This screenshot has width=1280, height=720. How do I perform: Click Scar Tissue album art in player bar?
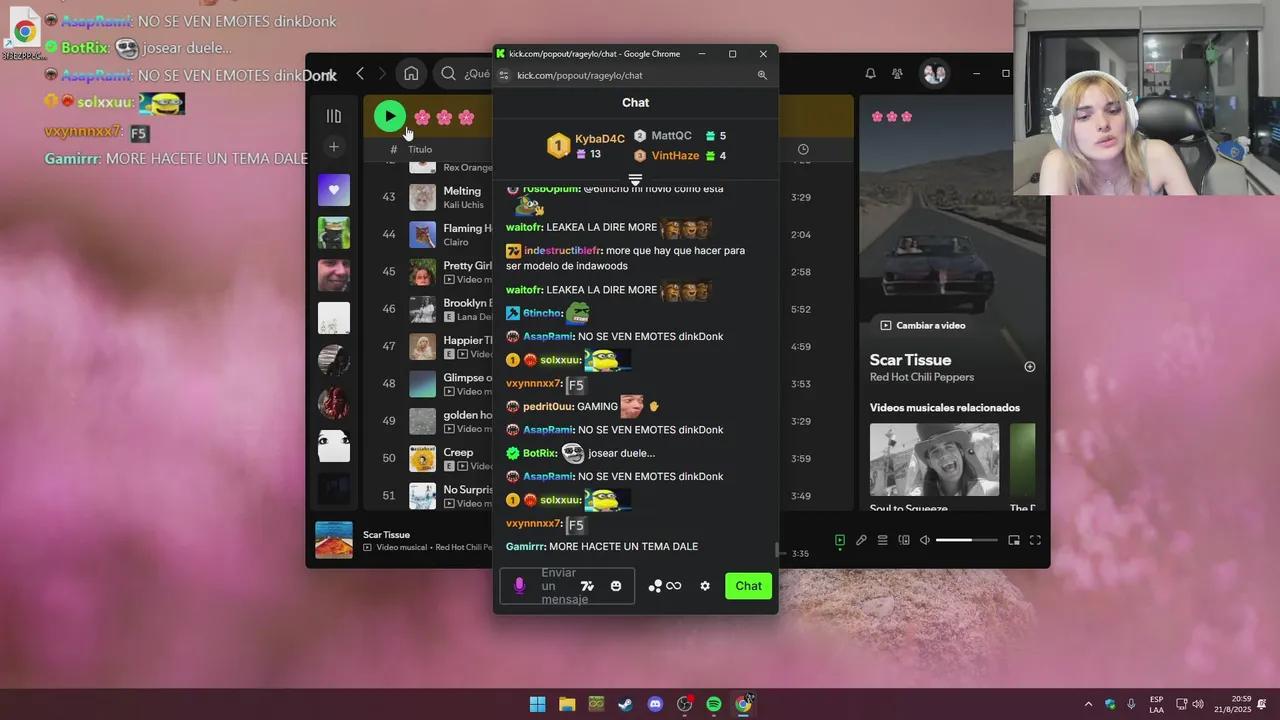(x=334, y=540)
